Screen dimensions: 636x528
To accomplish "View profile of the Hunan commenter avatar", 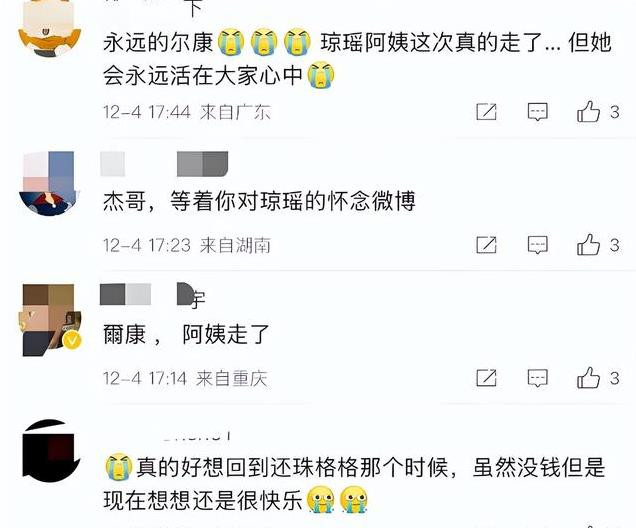I will (50, 183).
